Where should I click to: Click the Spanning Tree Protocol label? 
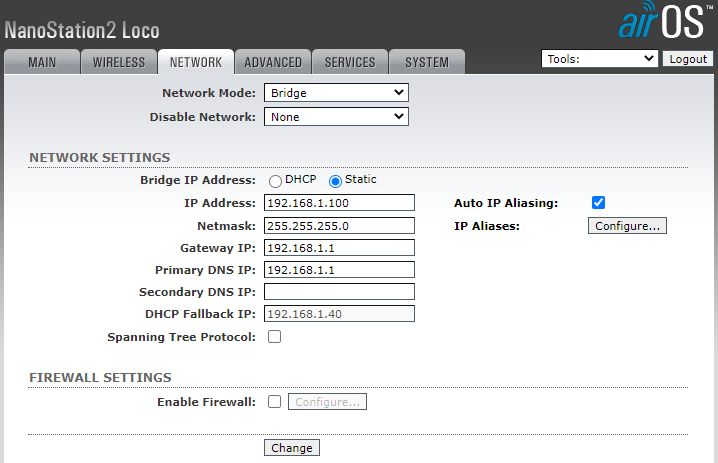[x=181, y=337]
